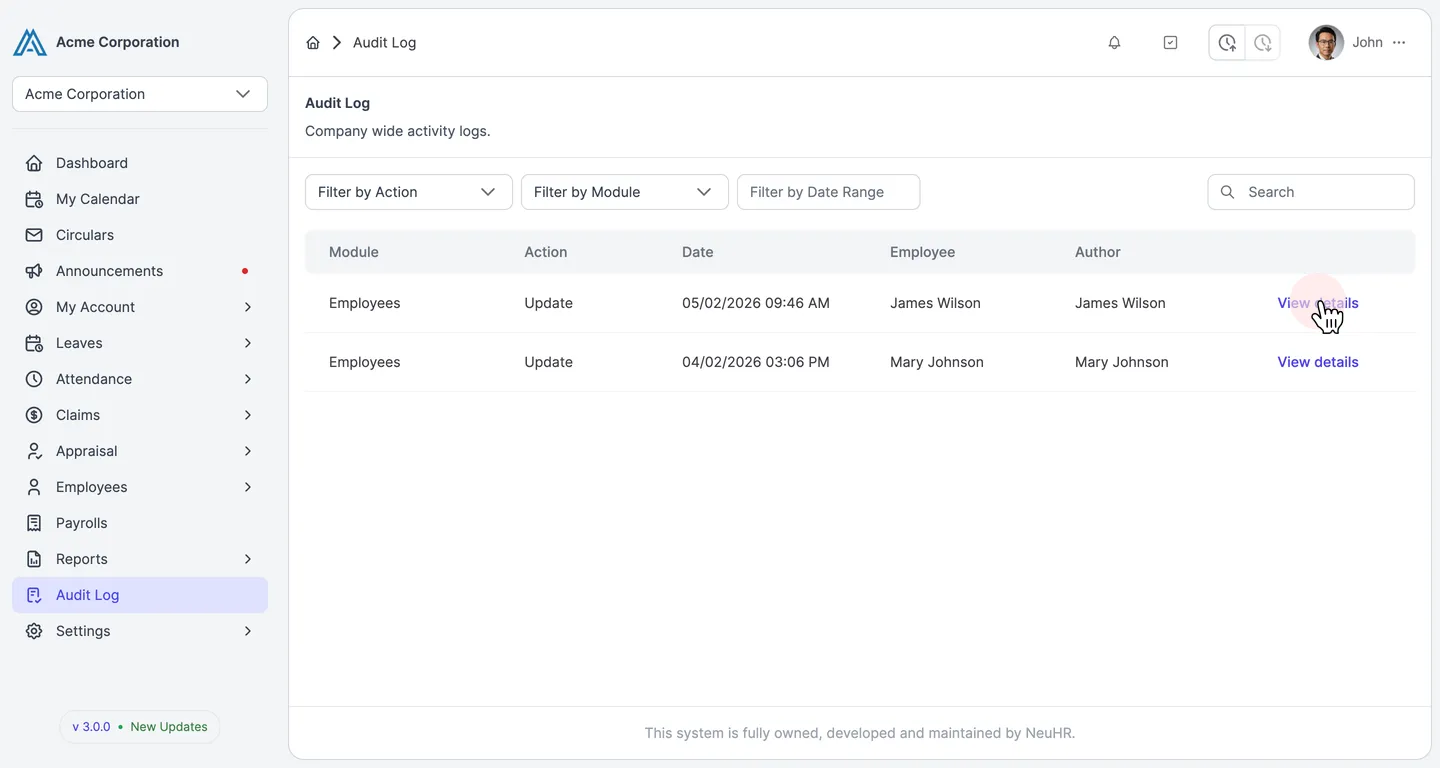Expand Leaves submenu chevron
The image size is (1440, 768).
(x=248, y=343)
